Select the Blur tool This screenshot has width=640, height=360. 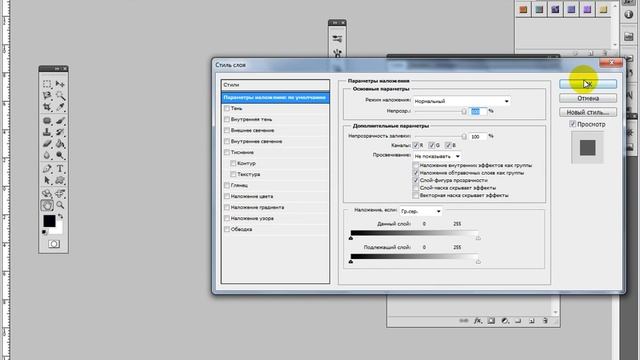point(47,155)
